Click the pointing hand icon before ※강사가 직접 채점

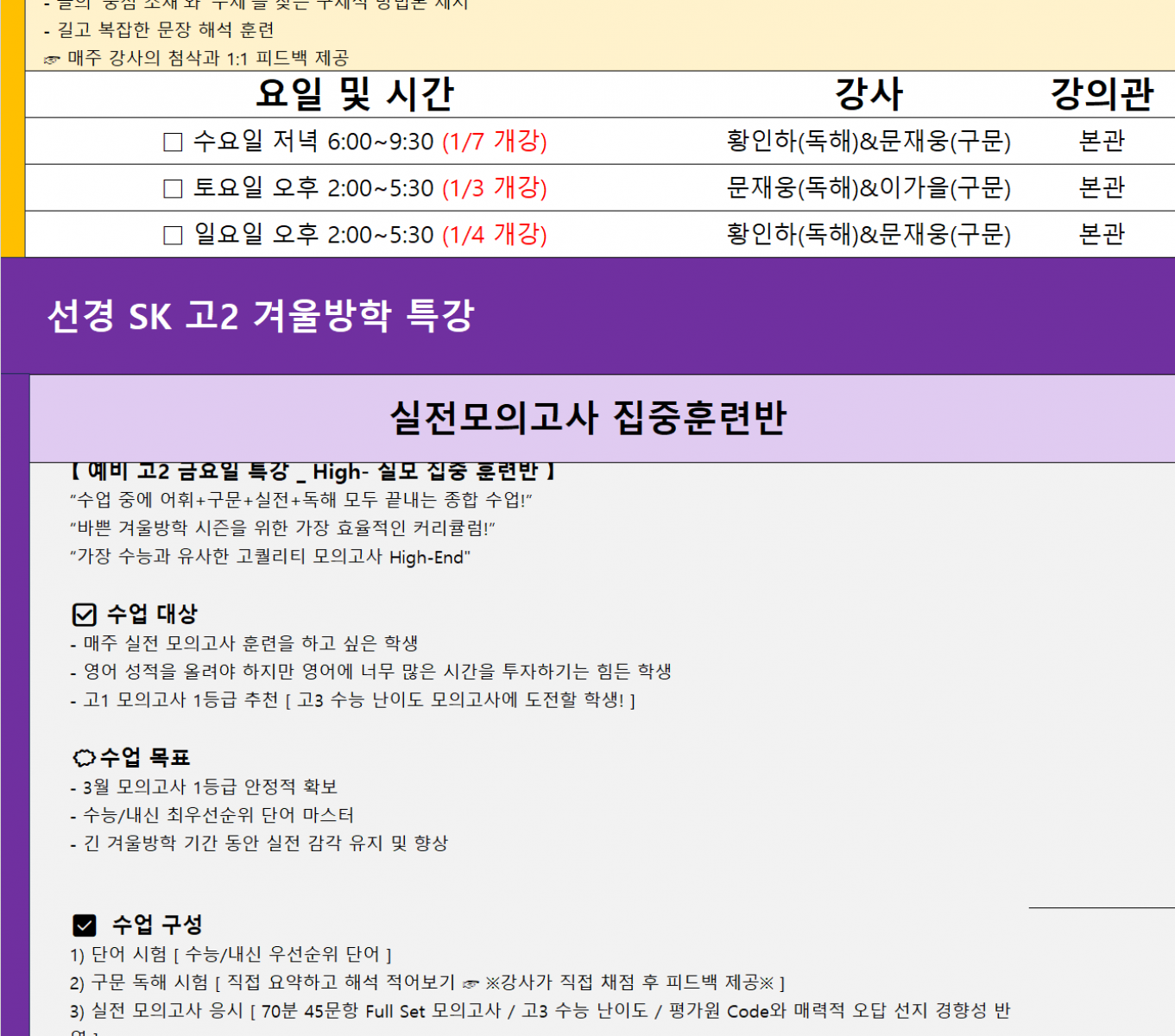(x=471, y=983)
